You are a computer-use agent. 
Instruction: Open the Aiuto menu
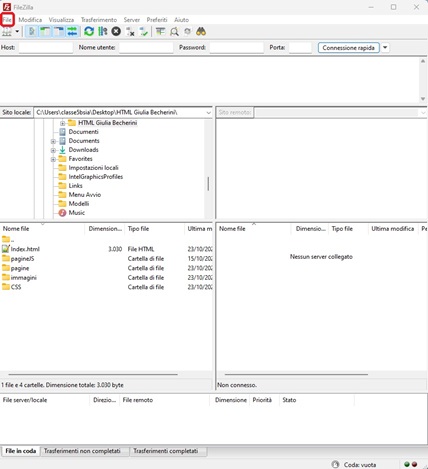coord(181,20)
